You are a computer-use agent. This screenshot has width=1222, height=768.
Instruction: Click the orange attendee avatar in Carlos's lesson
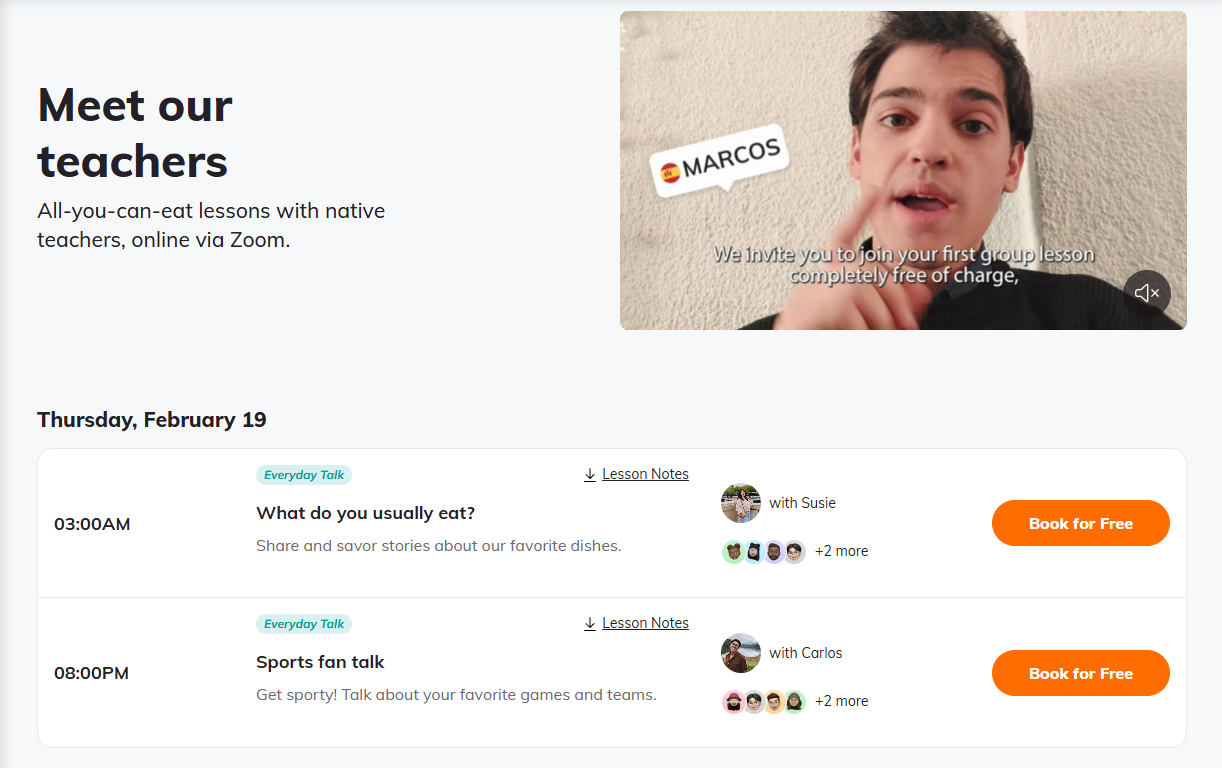coord(774,702)
